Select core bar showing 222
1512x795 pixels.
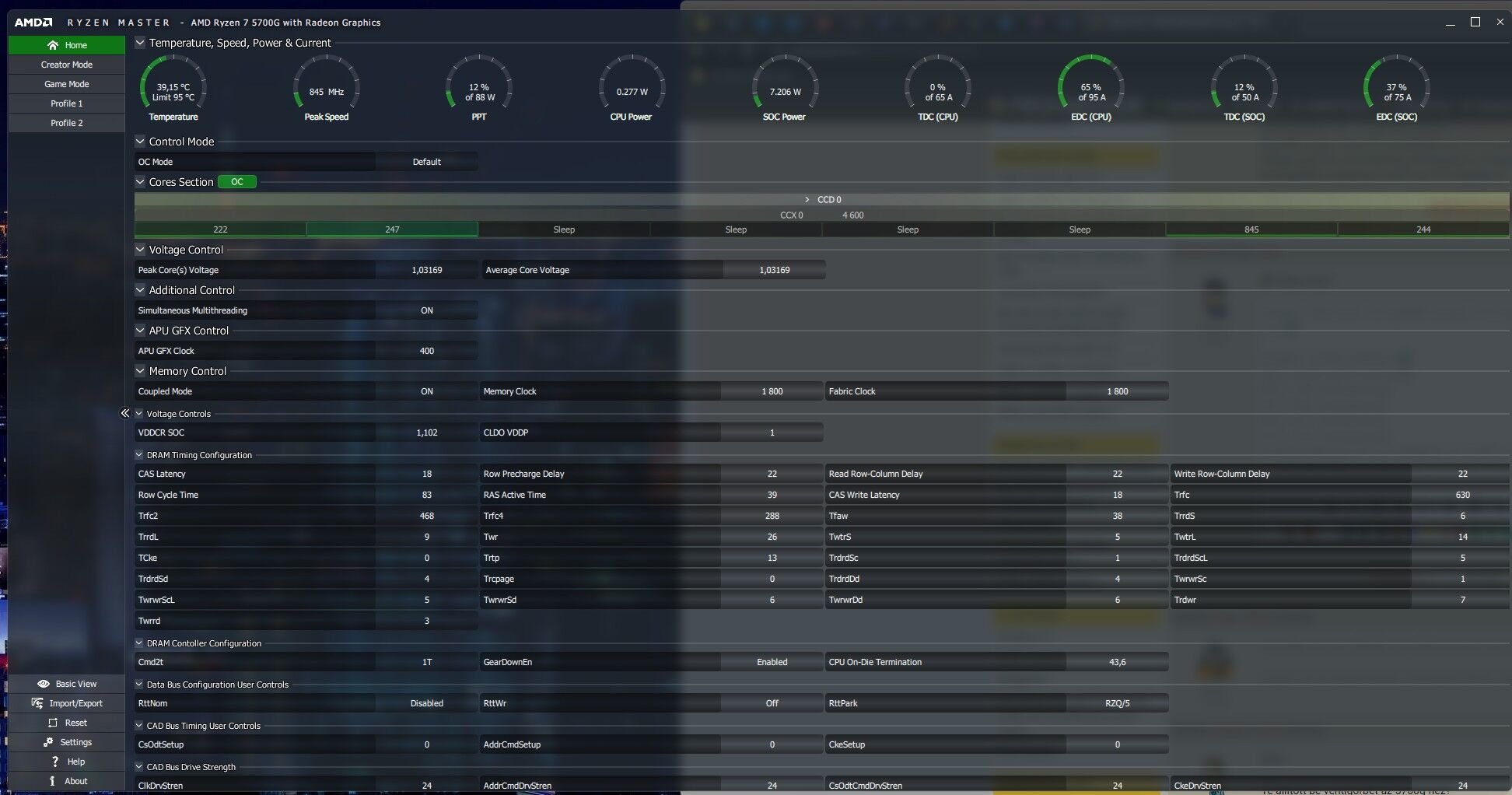click(x=220, y=229)
